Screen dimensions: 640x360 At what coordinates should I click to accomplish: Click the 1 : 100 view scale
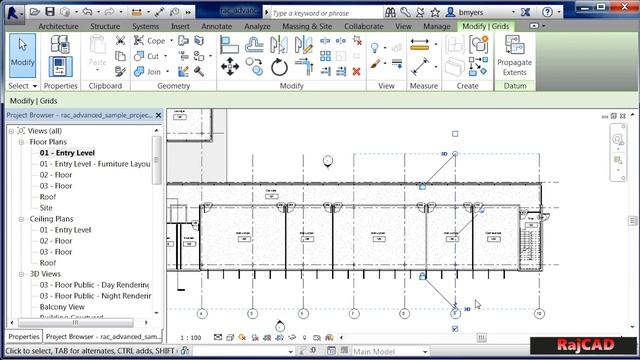(191, 338)
